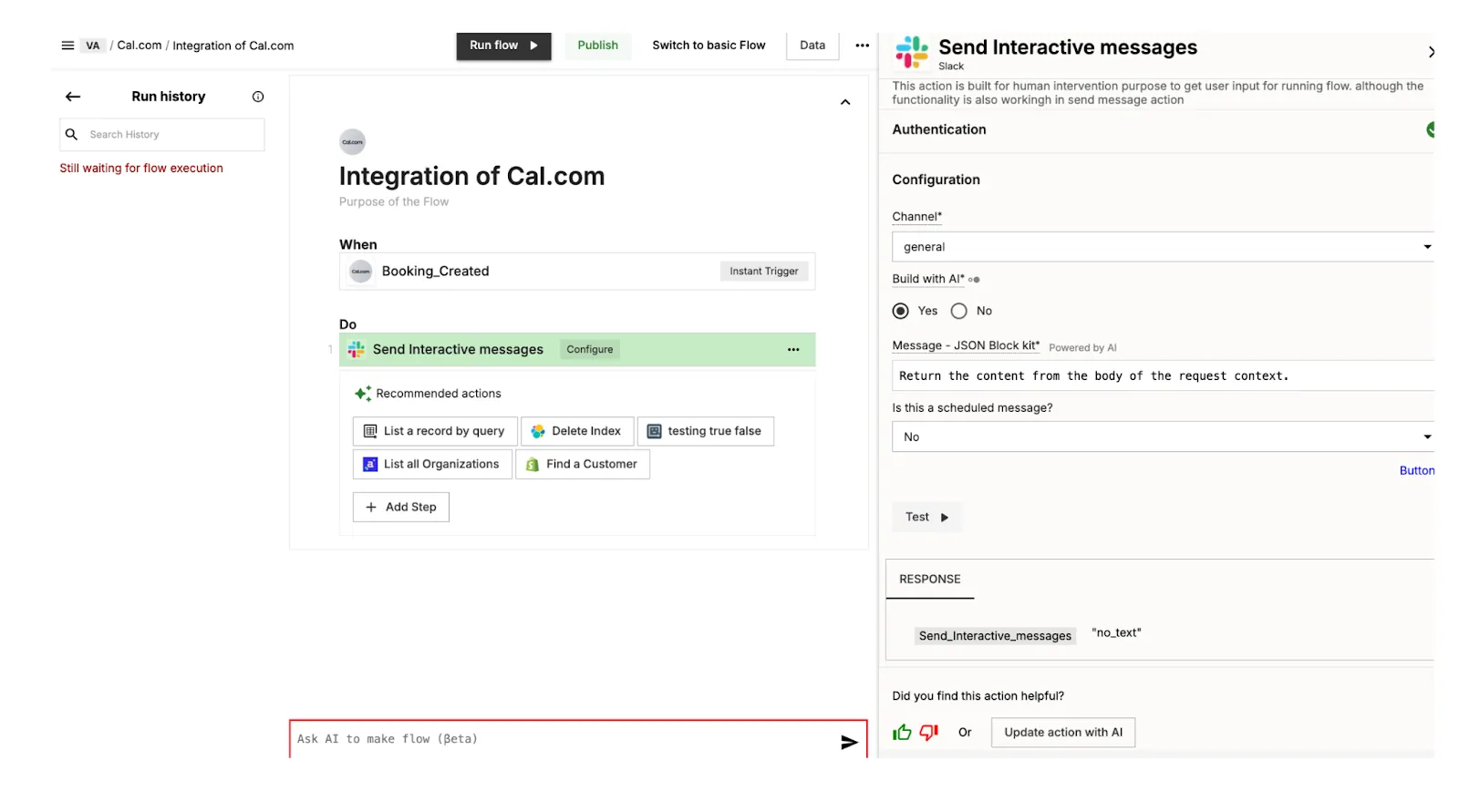Open the three-dot menu in top toolbar
The height and width of the screenshot is (812, 1459).
coord(862,46)
